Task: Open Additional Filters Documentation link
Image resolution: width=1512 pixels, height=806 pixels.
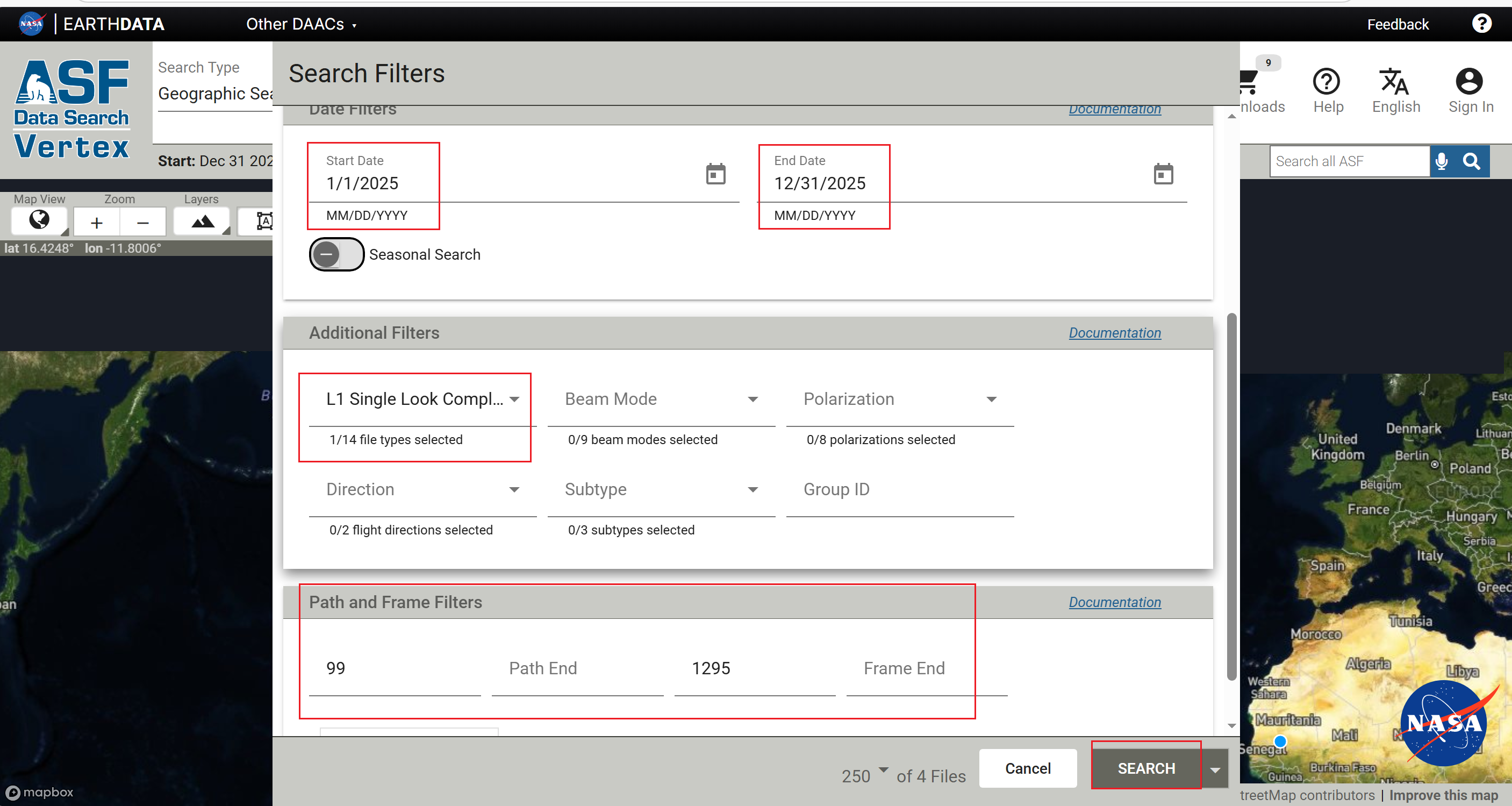Action: (1114, 333)
